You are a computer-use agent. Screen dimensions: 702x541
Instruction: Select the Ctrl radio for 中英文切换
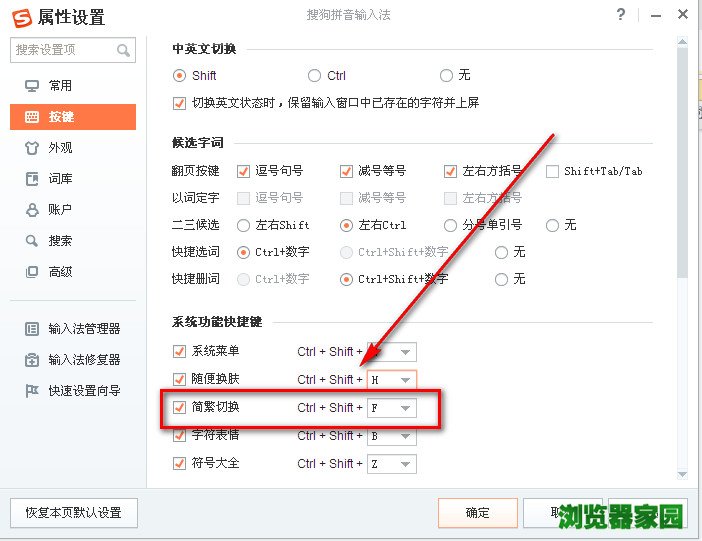coord(314,75)
